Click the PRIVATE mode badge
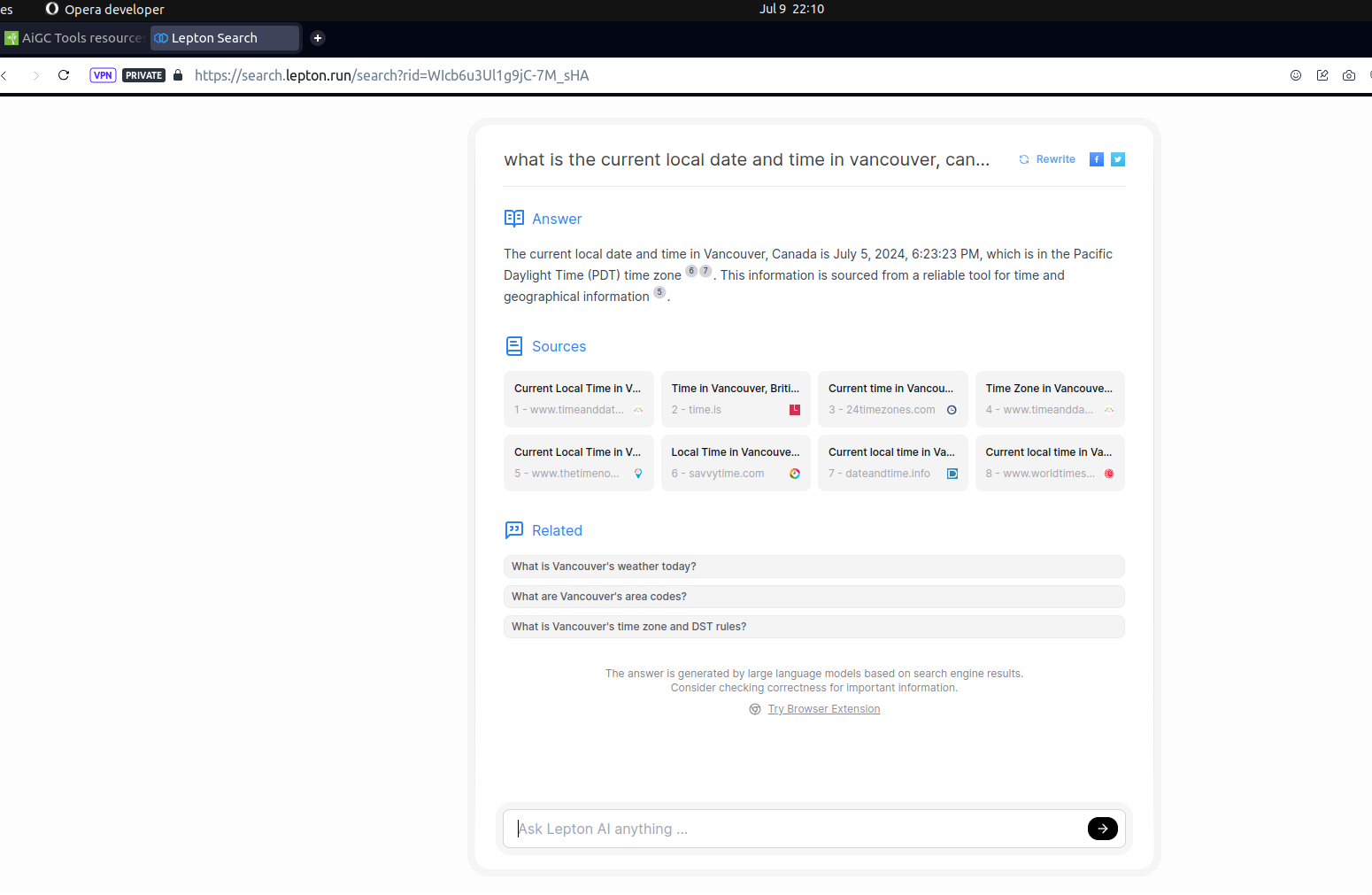The width and height of the screenshot is (1372, 895). tap(143, 75)
